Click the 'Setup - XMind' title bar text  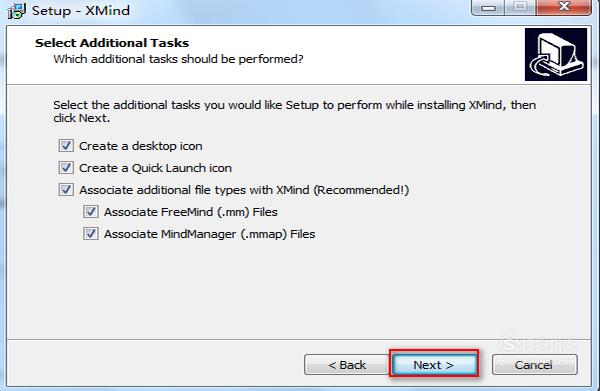[81, 11]
